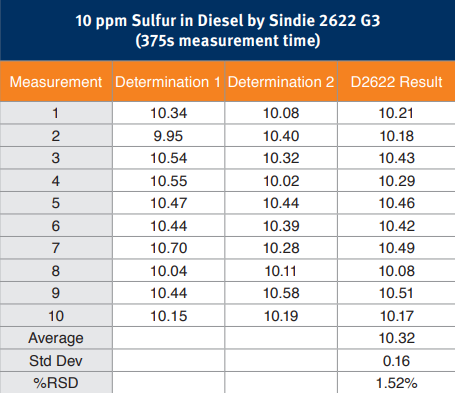The height and width of the screenshot is (393, 455).
Task: Click 10.44 in measurement 6 row
Action: [169, 226]
